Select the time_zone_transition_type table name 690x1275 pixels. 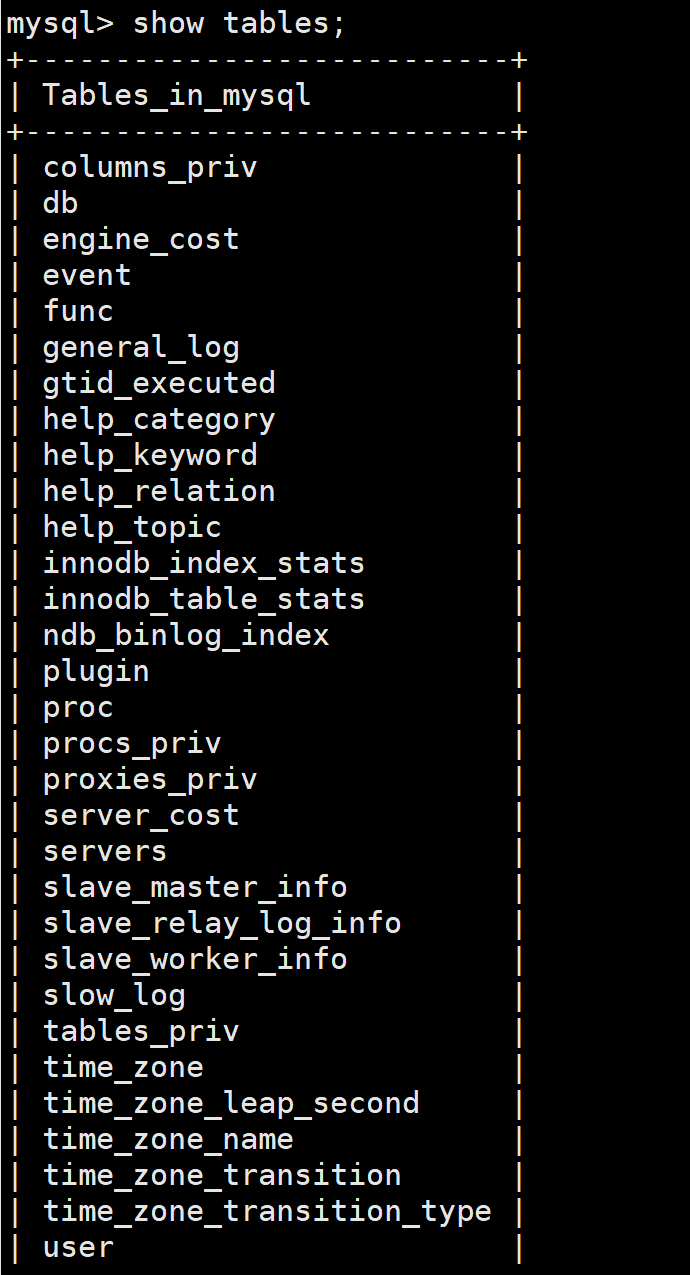pos(267,1211)
